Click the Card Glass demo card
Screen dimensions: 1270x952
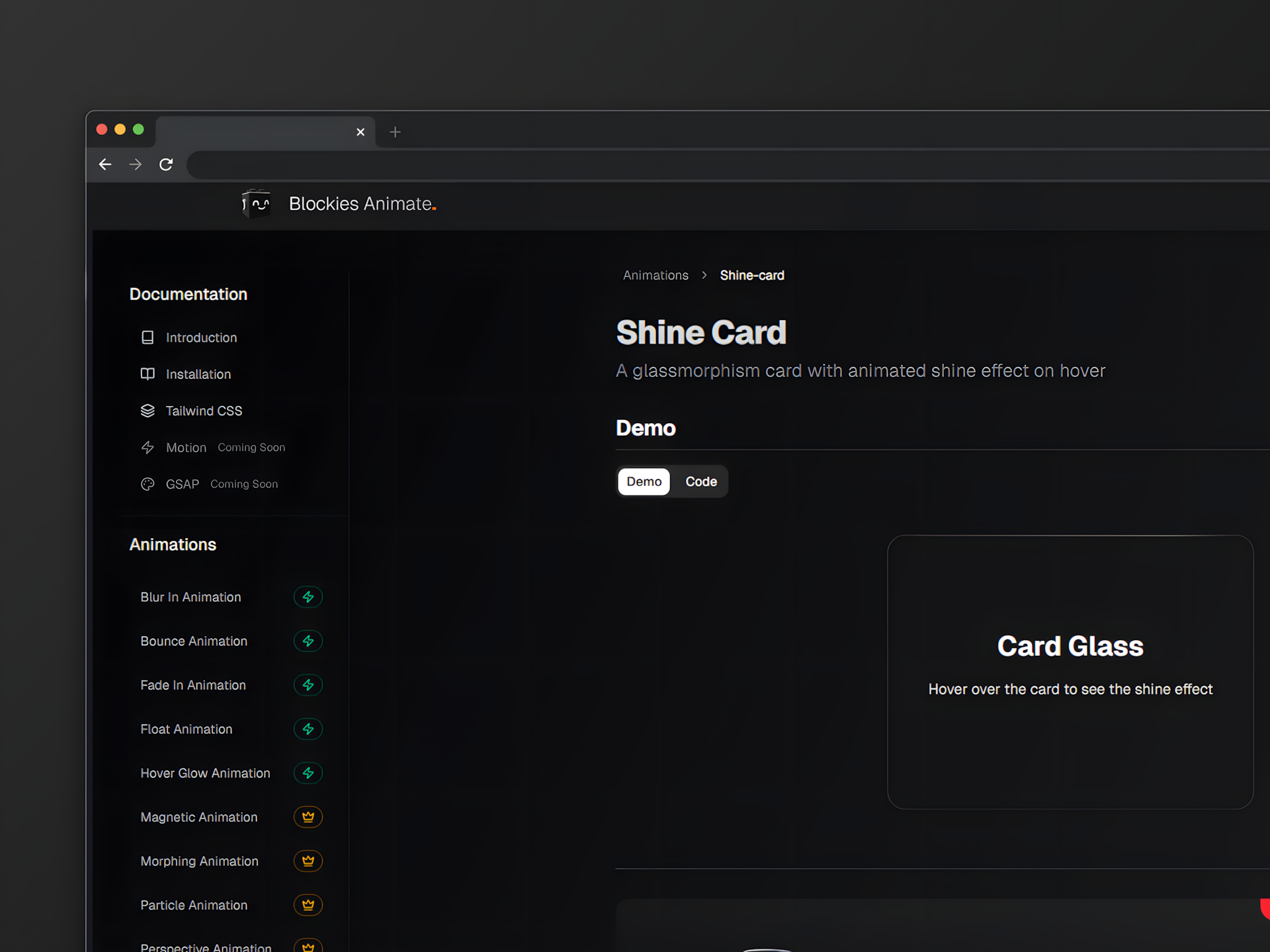click(x=1070, y=672)
